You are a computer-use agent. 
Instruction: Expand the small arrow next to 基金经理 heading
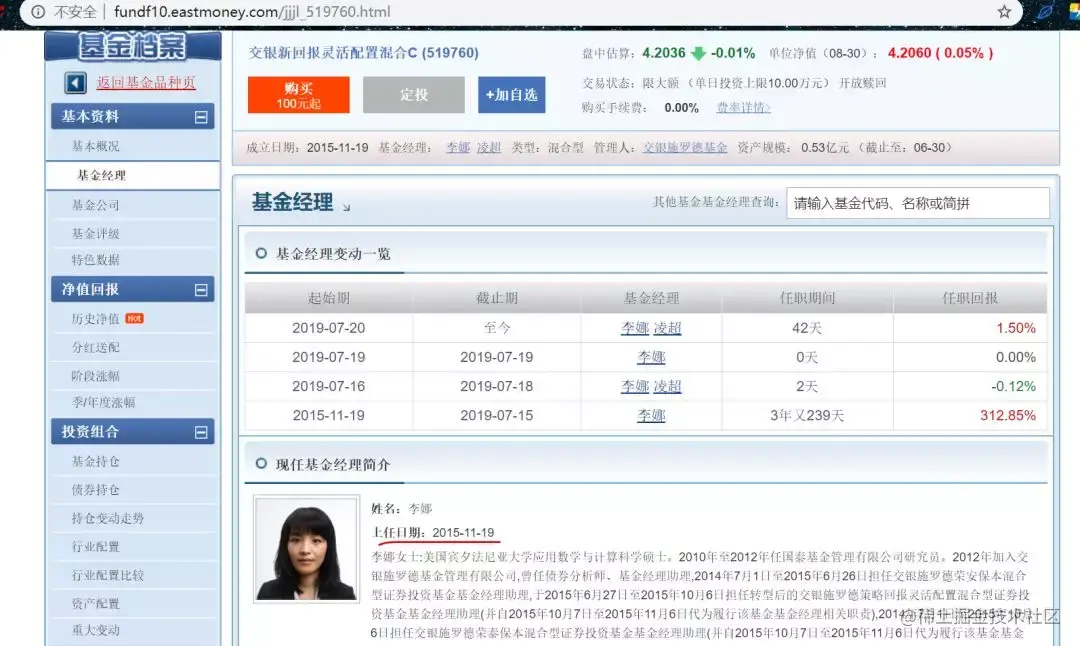pyautogui.click(x=346, y=207)
